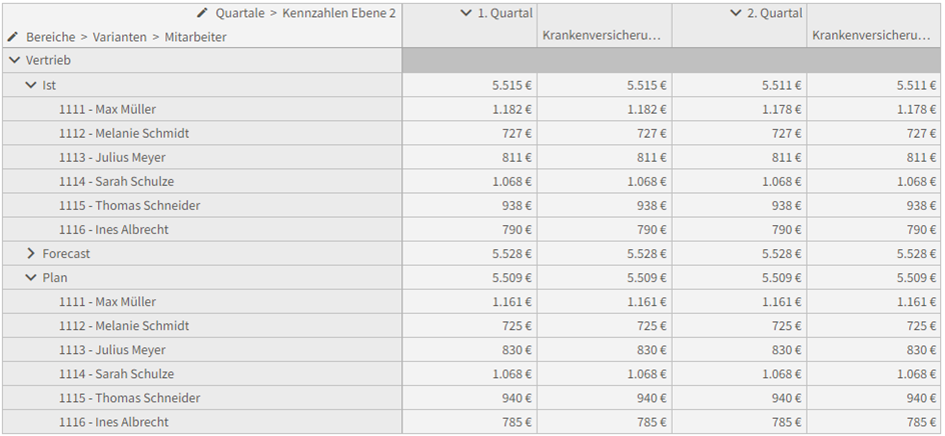Image resolution: width=945 pixels, height=436 pixels.
Task: Click the pencil icon beside Bereiche header
Action: click(13, 37)
